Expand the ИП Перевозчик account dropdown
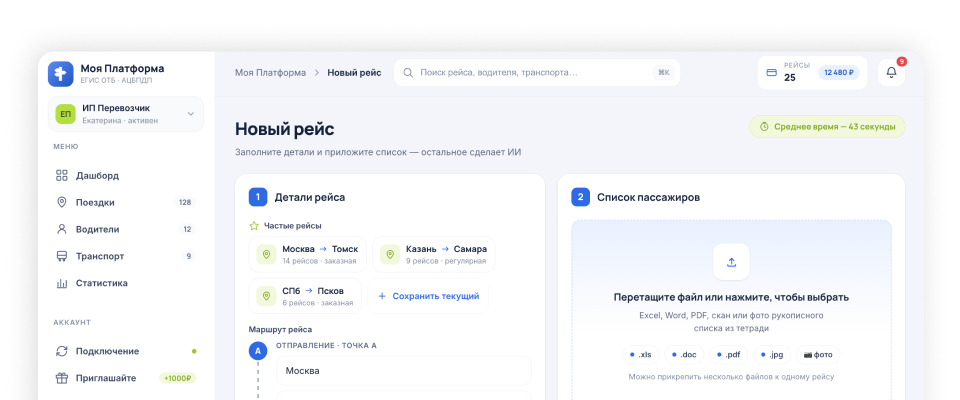This screenshot has height=400, width=960. [x=126, y=114]
